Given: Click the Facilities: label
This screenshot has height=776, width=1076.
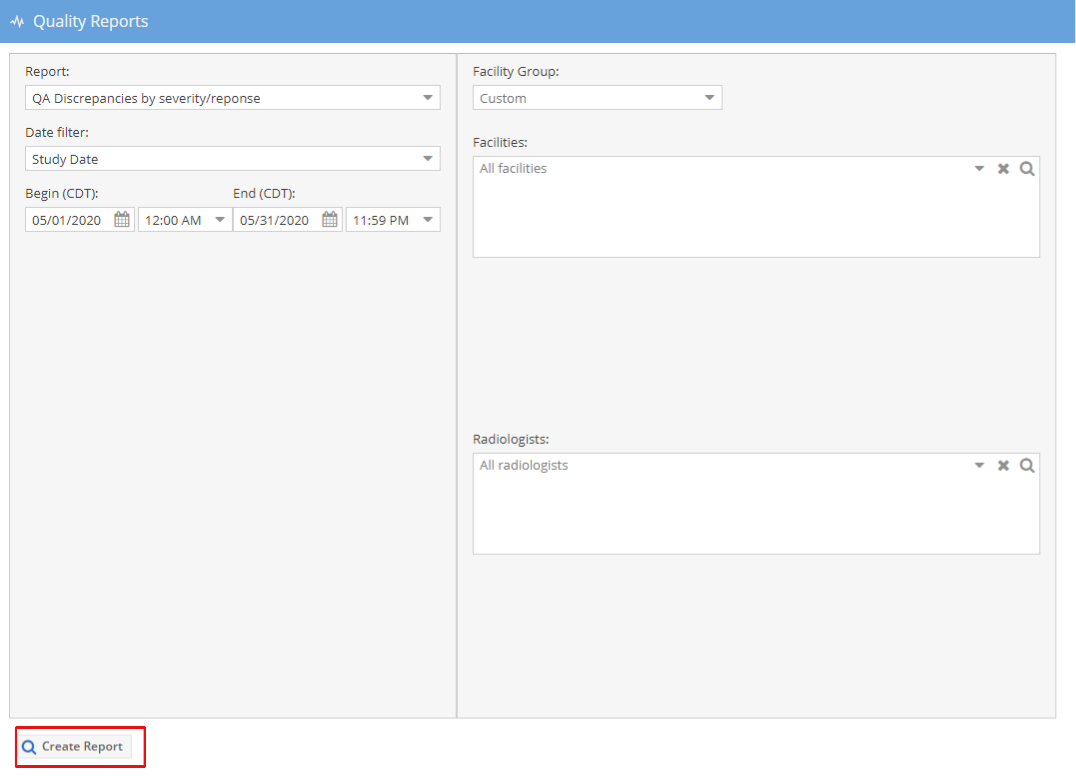Looking at the screenshot, I should [x=500, y=143].
